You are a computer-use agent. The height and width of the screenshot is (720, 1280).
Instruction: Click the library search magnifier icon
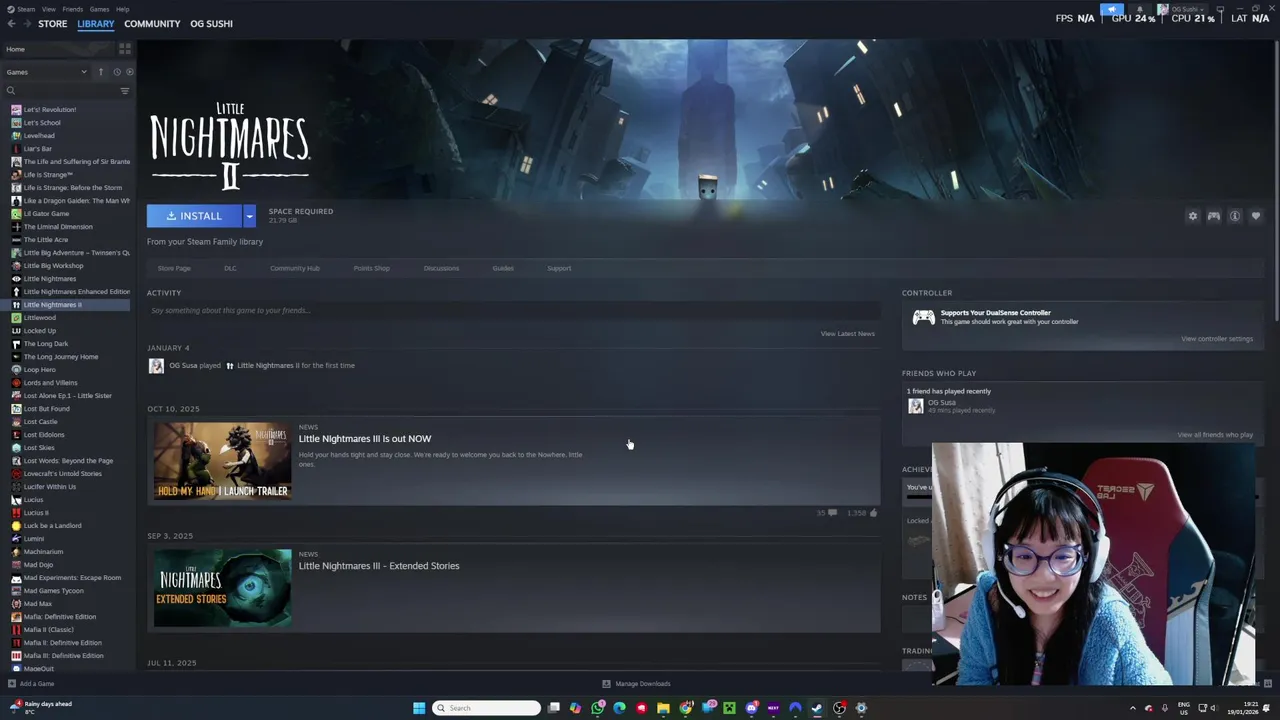[x=11, y=91]
